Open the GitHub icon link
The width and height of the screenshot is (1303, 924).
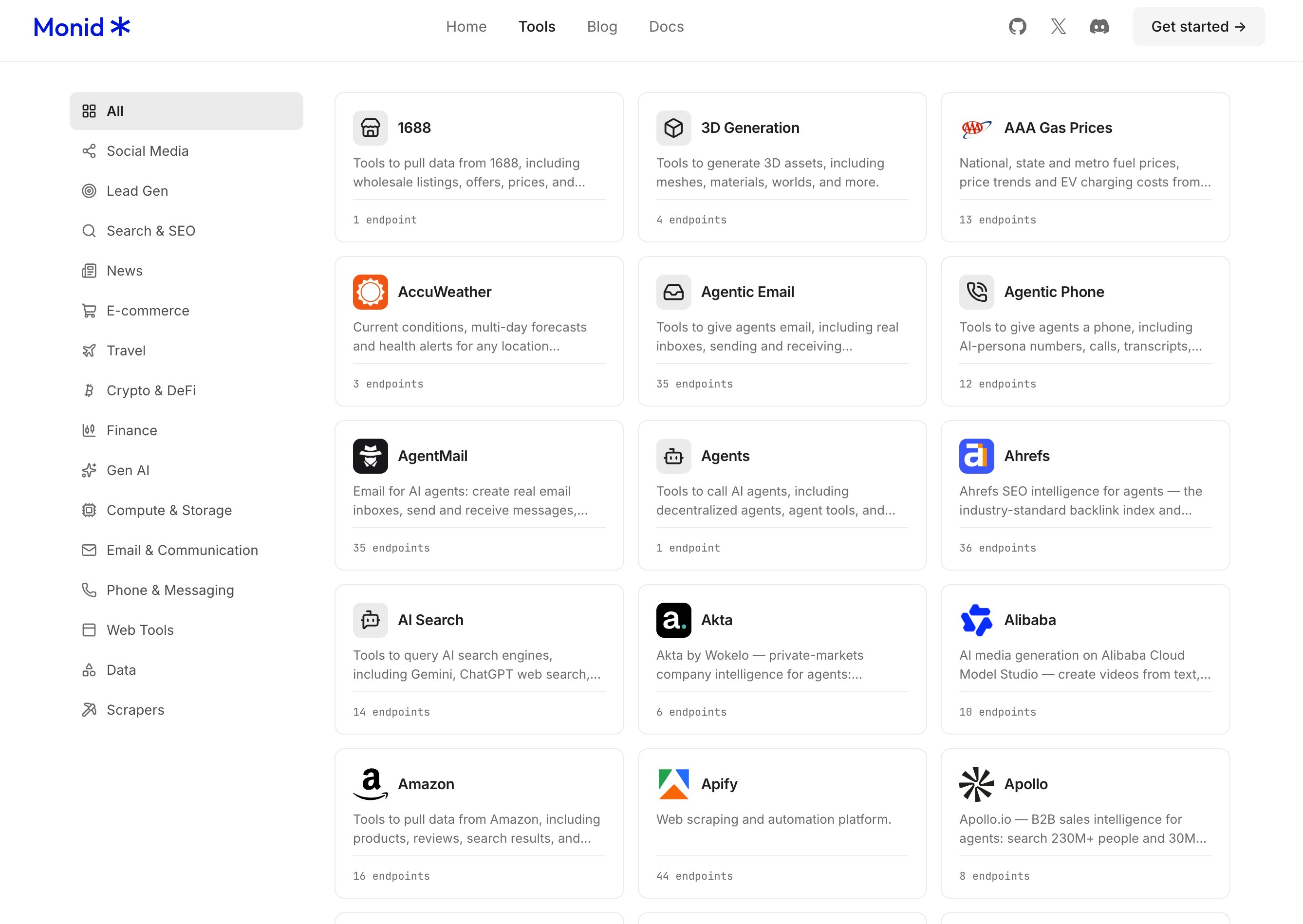[1017, 26]
